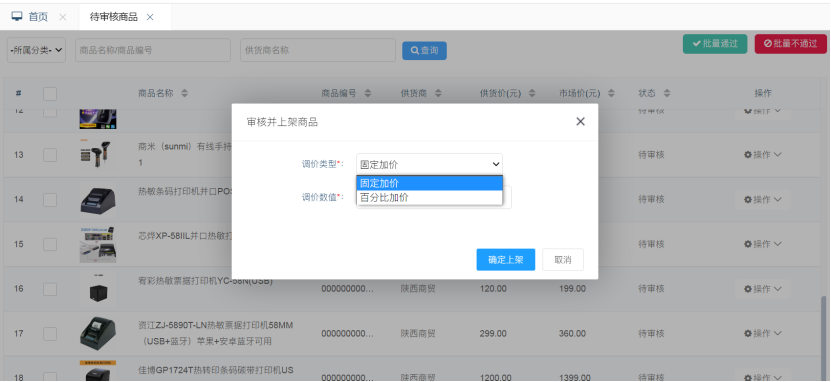Screen dimensions: 831x382
Task: Click the vertical table scrollbar
Action: tap(824, 339)
